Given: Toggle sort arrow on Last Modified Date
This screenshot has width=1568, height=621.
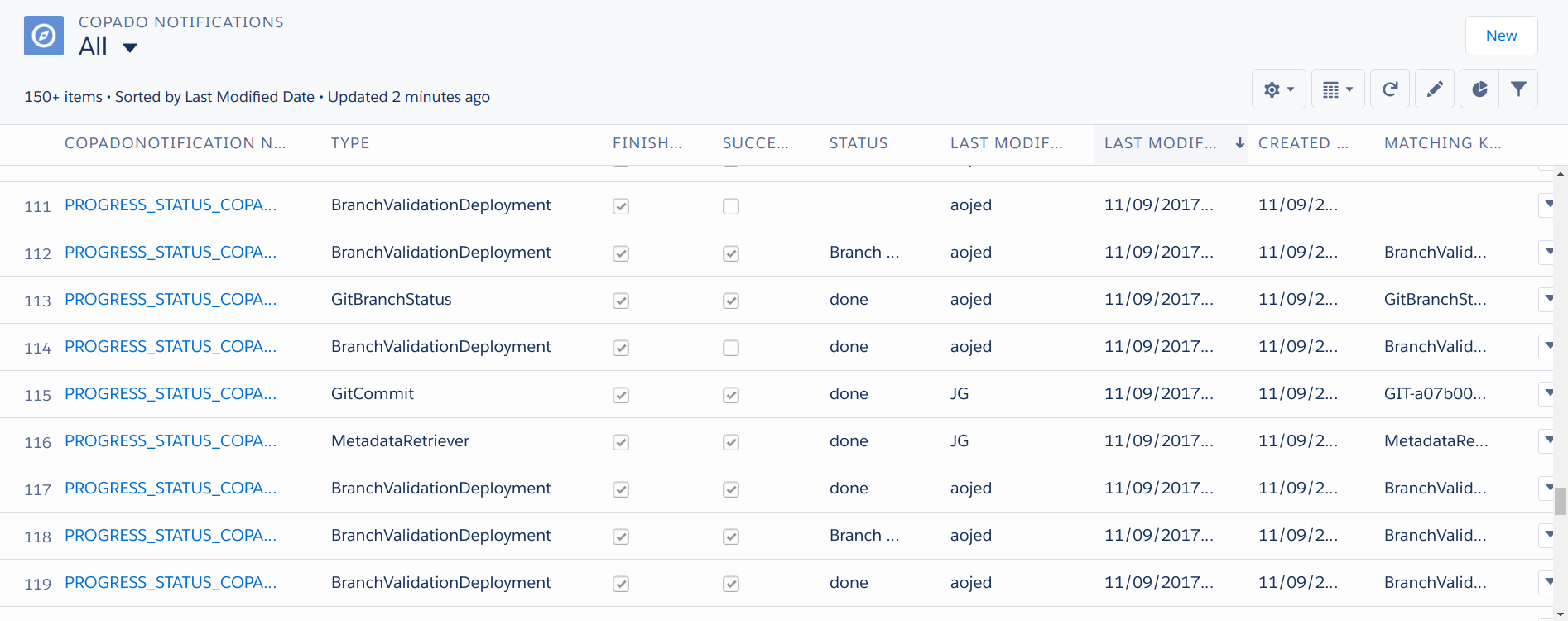Looking at the screenshot, I should click(1239, 142).
